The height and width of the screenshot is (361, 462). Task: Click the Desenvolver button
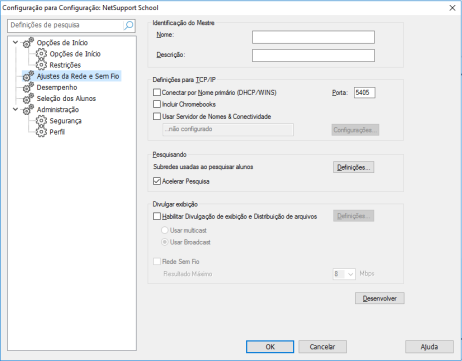380,298
